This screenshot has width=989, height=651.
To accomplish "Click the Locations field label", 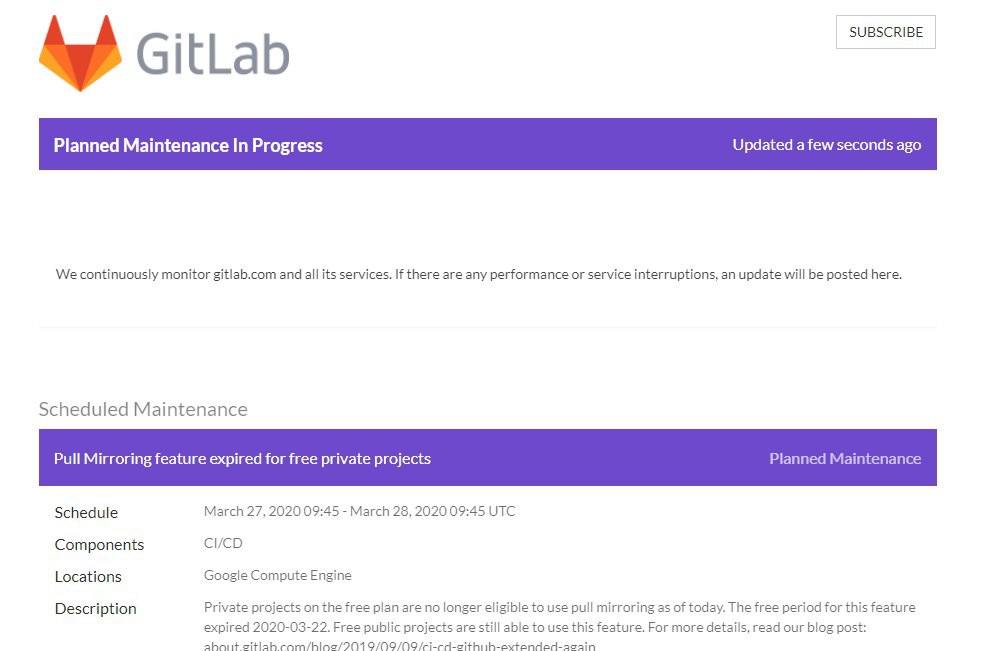I will pos(88,577).
